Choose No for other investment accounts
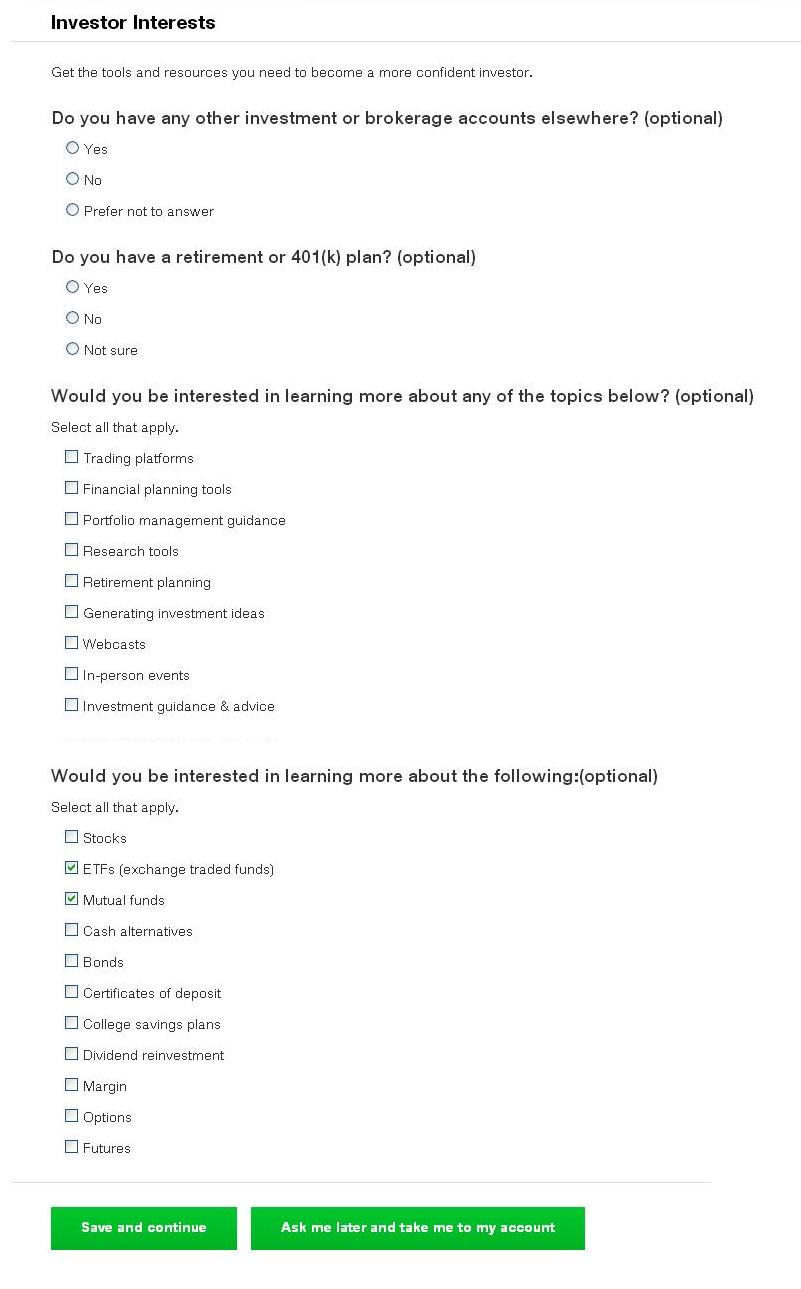This screenshot has width=801, height=1289. click(72, 179)
